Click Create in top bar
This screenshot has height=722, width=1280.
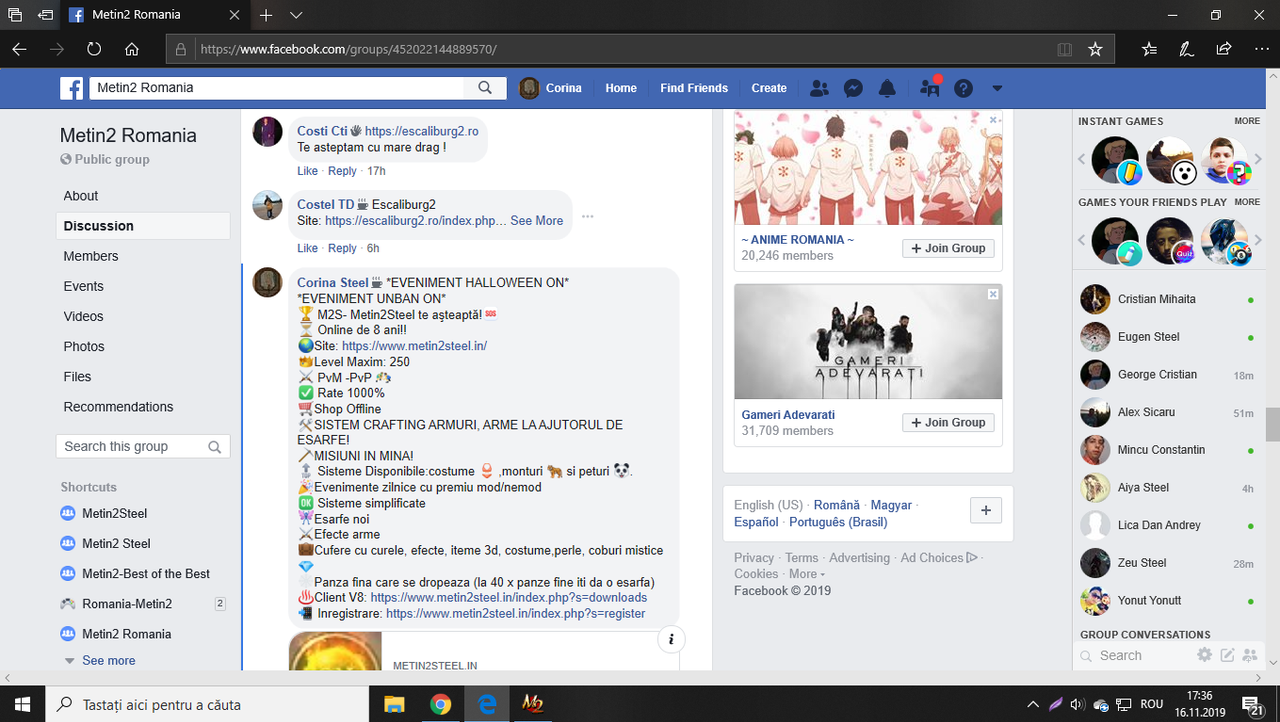click(x=769, y=88)
